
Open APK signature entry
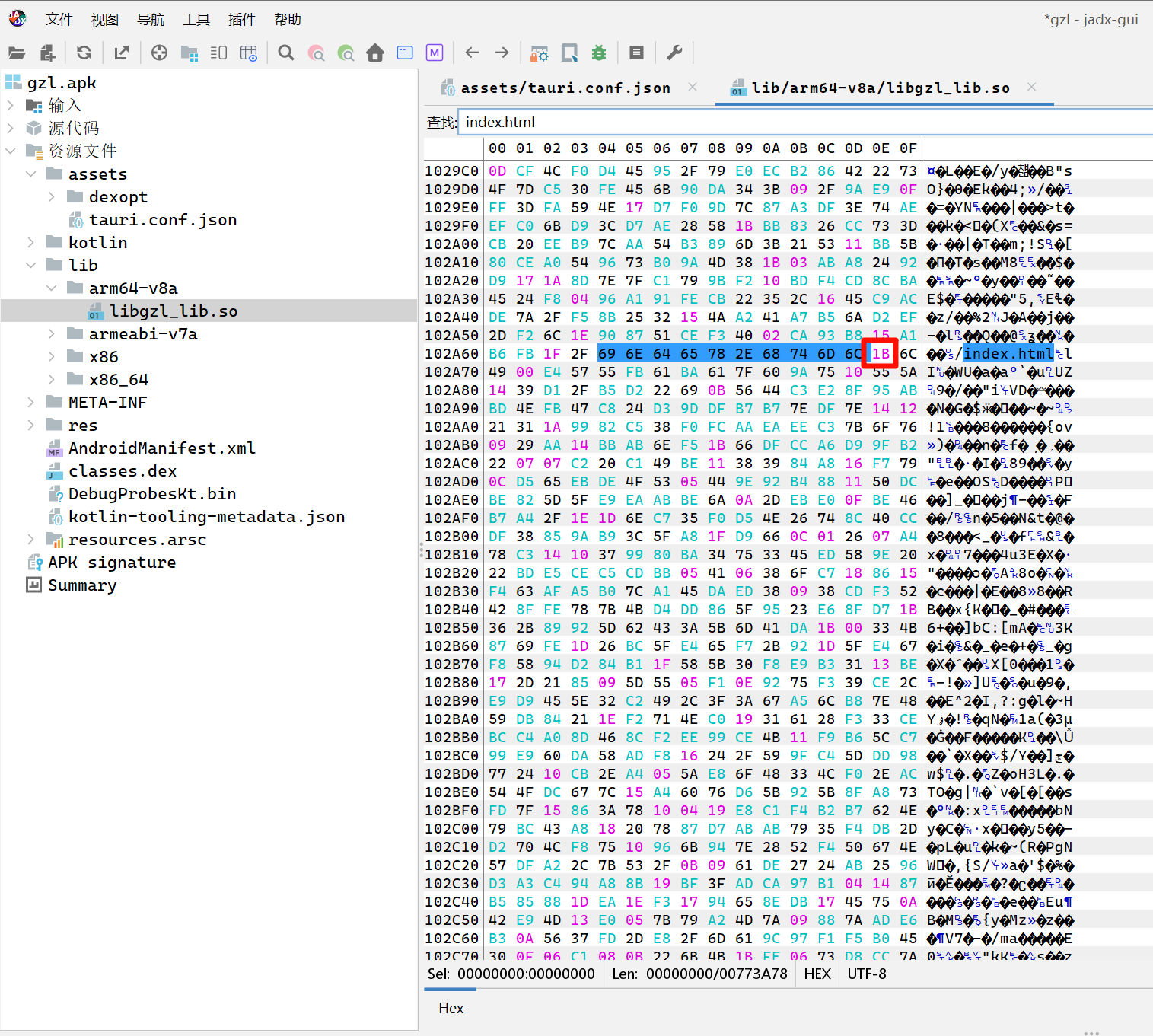(x=112, y=563)
